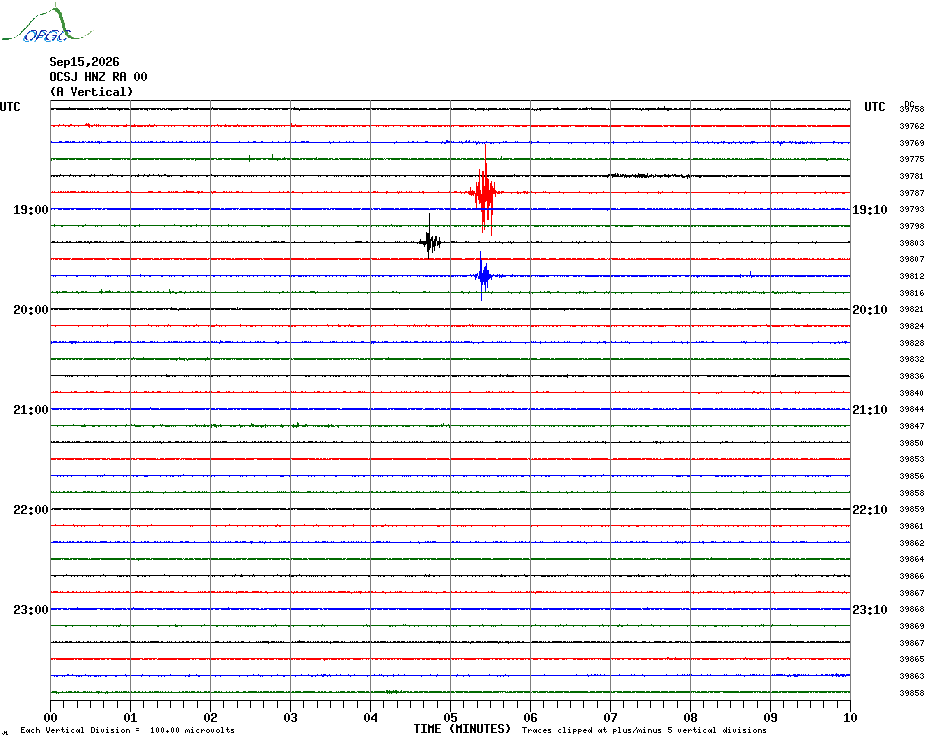Click the Sep15,2026 date header

(84, 62)
